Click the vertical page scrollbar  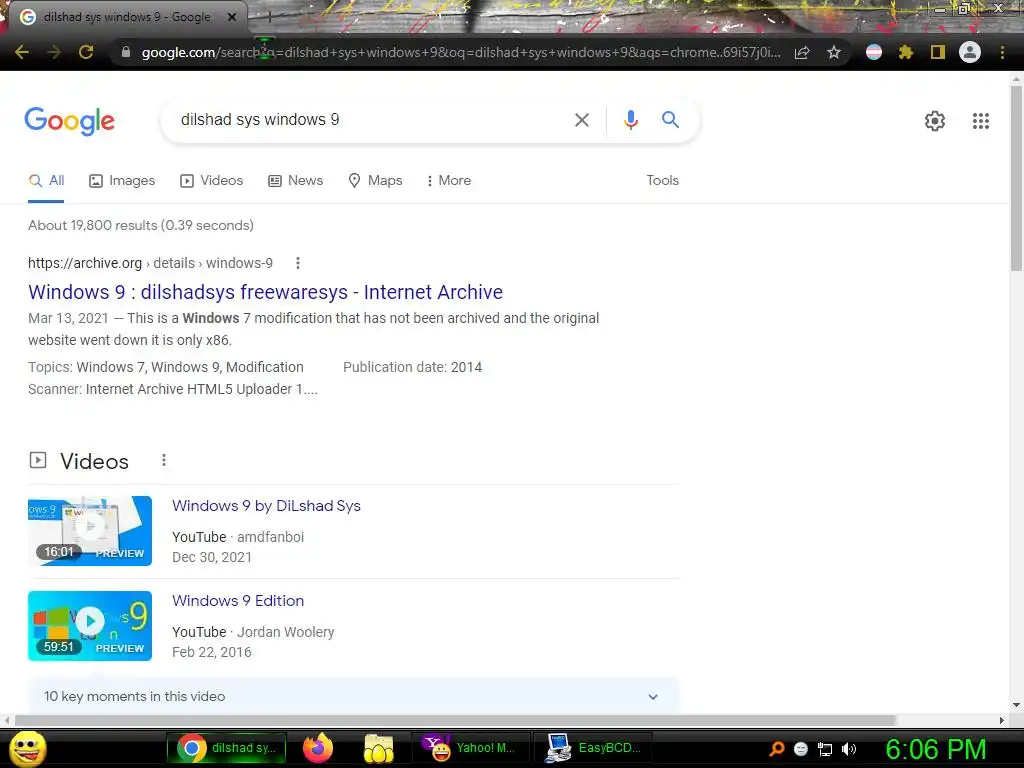1016,178
